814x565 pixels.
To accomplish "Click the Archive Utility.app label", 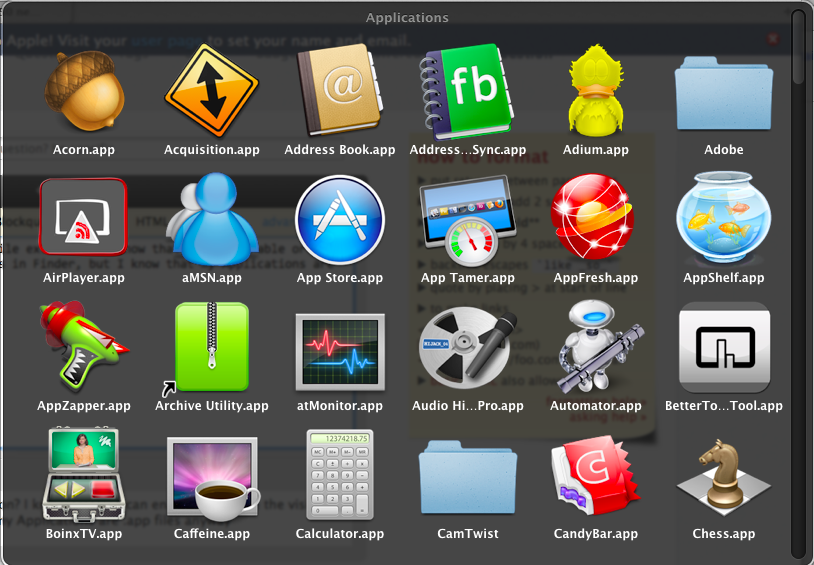I will [212, 406].
